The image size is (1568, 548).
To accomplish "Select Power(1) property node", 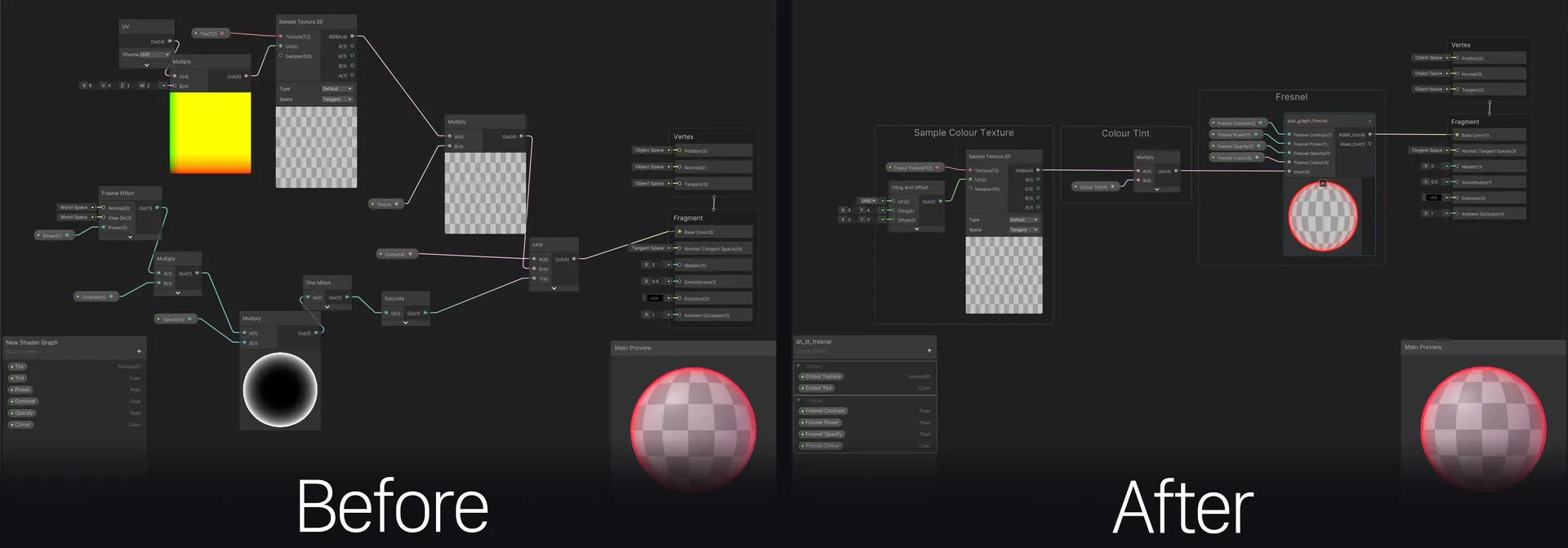I will (53, 235).
